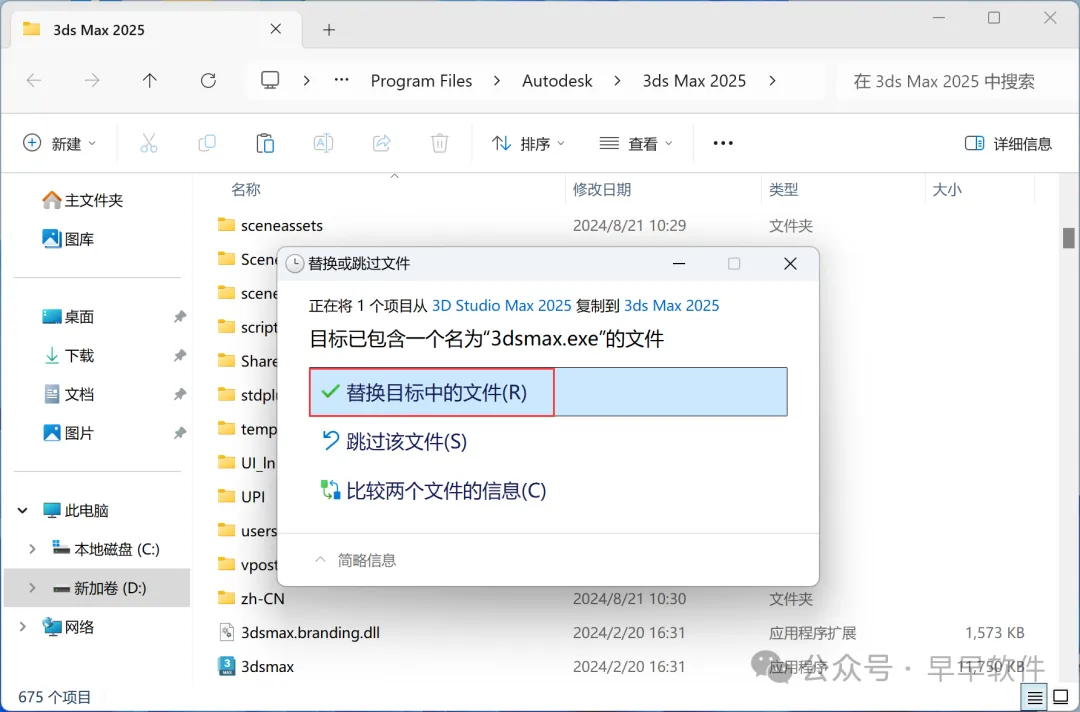The width and height of the screenshot is (1080, 712).
Task: Choose 比较两个文件的信息(C)
Action: click(434, 491)
